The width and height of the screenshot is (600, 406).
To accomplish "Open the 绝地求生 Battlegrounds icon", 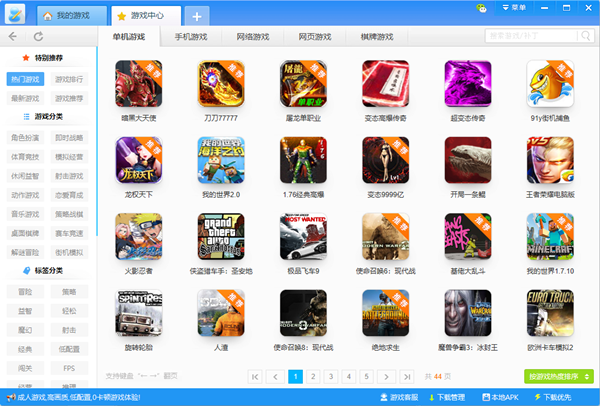I will click(385, 313).
